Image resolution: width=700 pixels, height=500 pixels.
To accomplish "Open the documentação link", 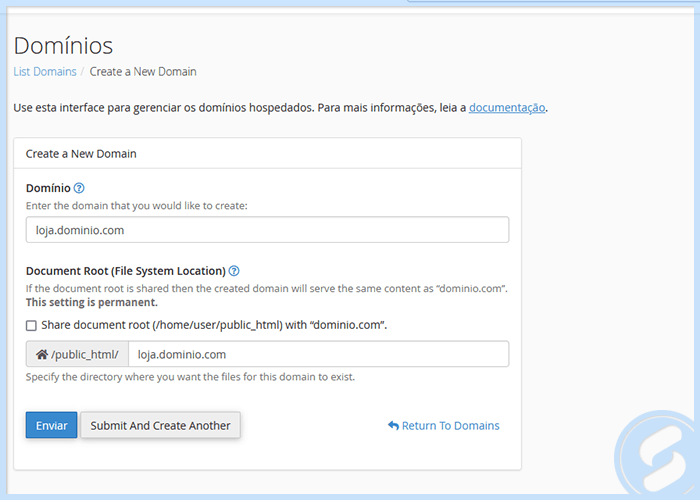I will pyautogui.click(x=507, y=108).
